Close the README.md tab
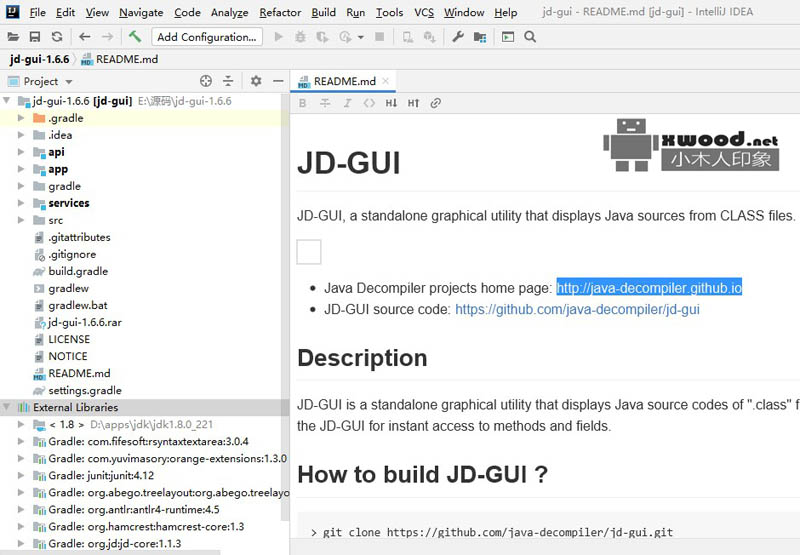 click(386, 81)
